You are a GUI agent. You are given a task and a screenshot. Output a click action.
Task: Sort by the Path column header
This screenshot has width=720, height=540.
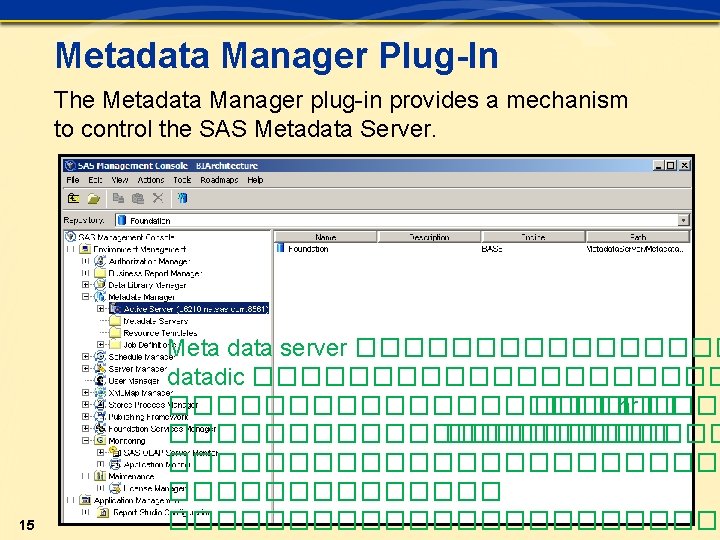[x=638, y=237]
